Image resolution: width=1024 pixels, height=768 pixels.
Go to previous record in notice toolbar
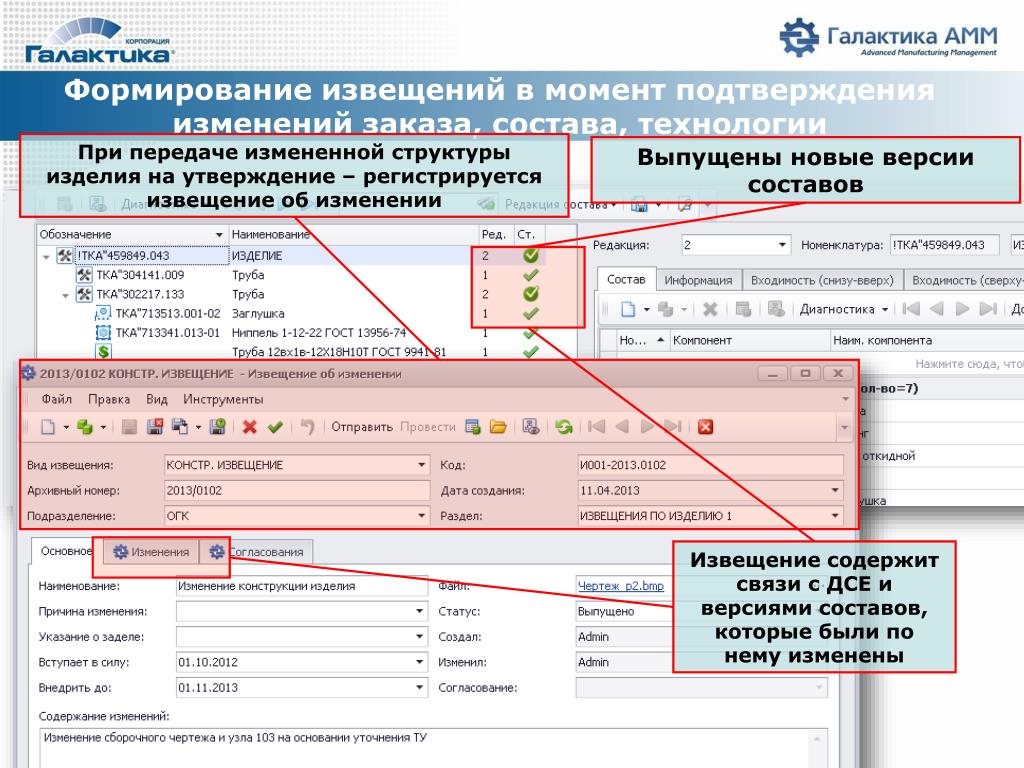click(x=622, y=427)
